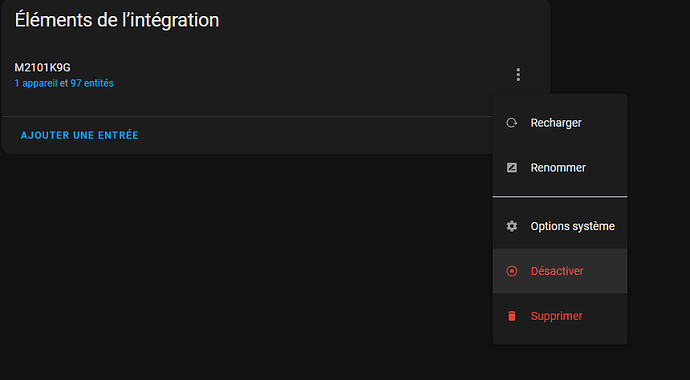The width and height of the screenshot is (690, 380).
Task: Open the 97 entités link
Action: [x=92, y=83]
